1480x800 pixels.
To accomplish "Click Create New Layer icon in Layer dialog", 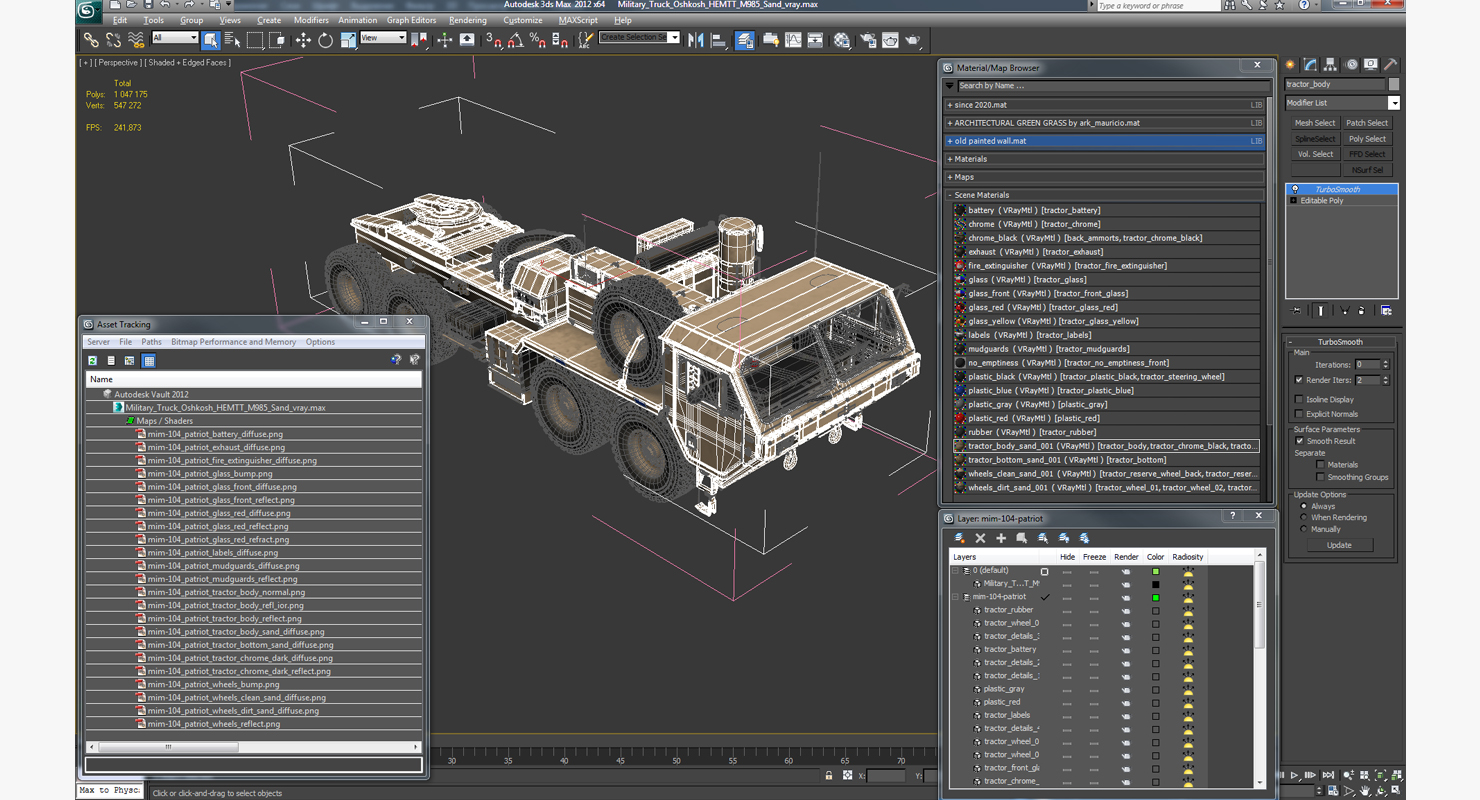I will coord(958,538).
